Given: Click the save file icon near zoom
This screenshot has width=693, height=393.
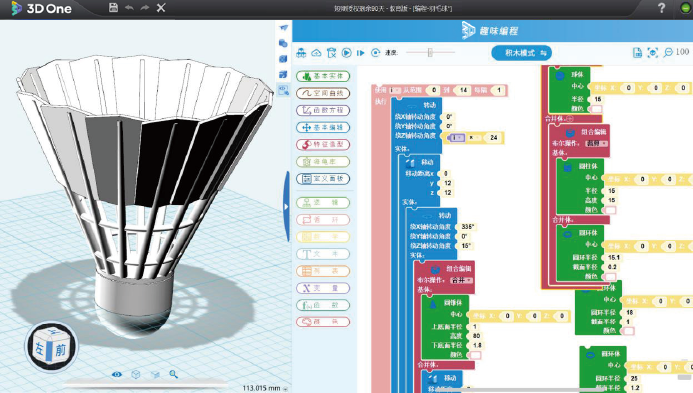Looking at the screenshot, I should point(637,53).
